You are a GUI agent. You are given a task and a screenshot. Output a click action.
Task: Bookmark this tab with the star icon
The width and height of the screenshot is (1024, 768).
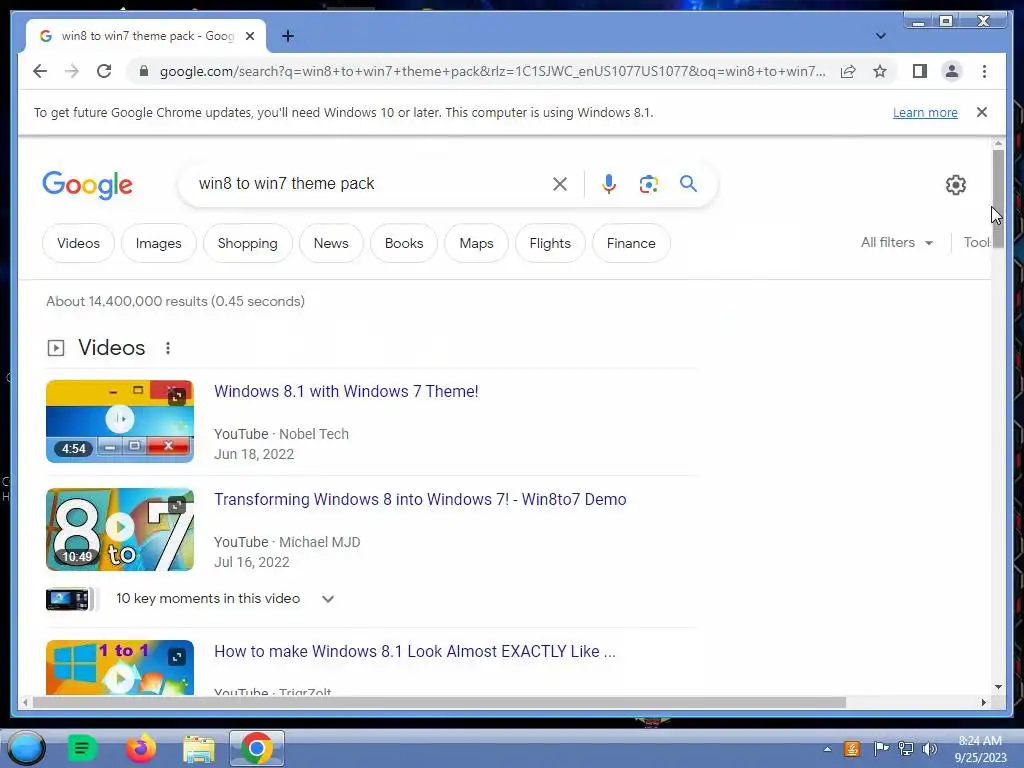880,71
